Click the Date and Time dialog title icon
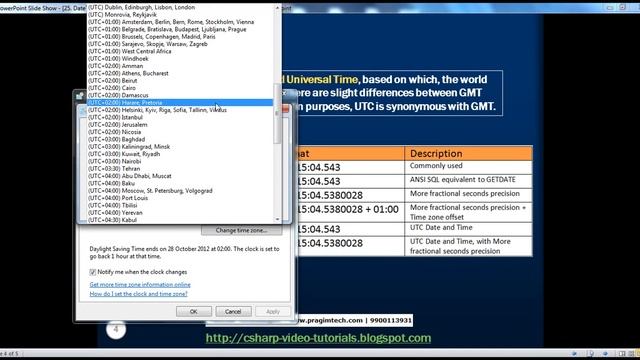Viewport: 640px width, 360px height. pyautogui.click(x=80, y=96)
